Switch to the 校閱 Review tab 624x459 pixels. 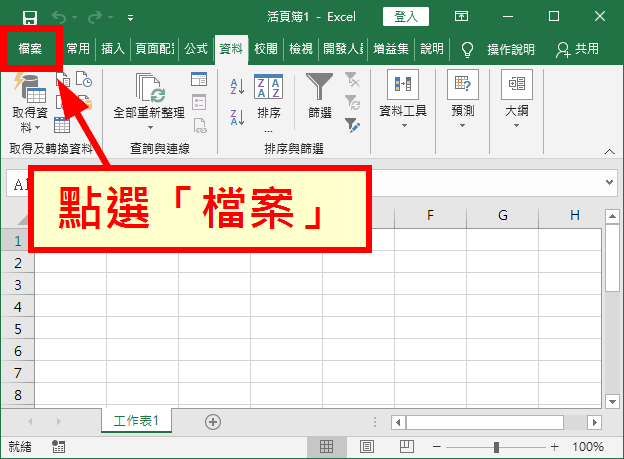click(x=265, y=49)
